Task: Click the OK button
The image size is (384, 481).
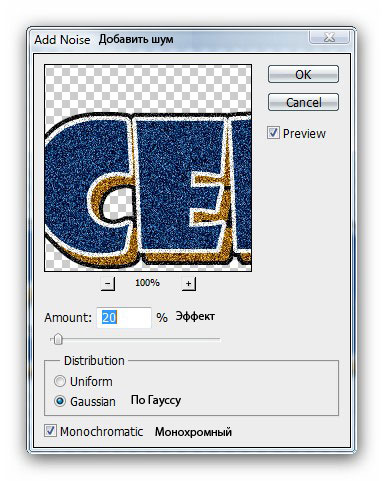Action: tap(303, 74)
